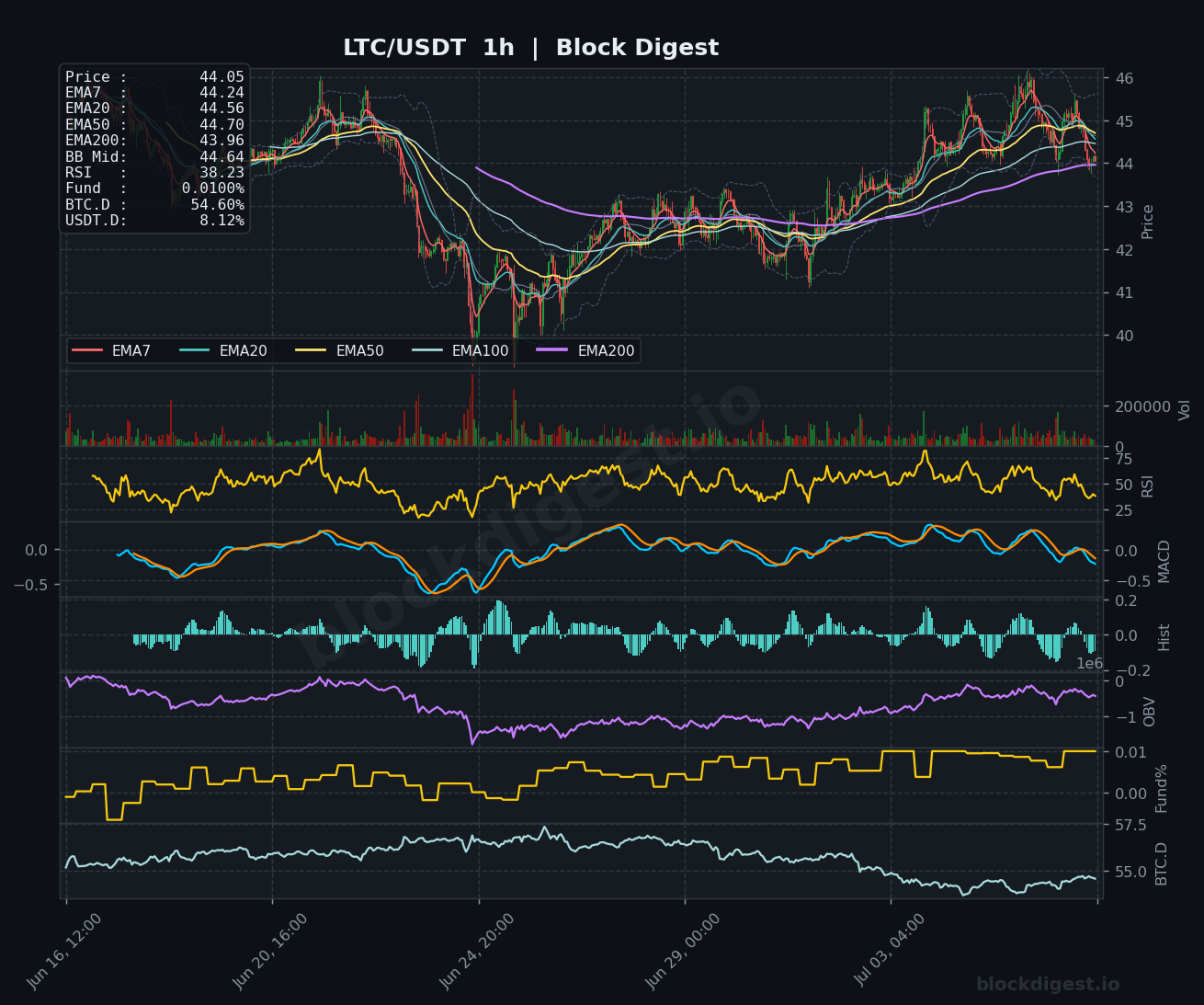Click the Jun 29, 00:00 x-axis label
This screenshot has width=1204, height=1005.
pos(683,952)
